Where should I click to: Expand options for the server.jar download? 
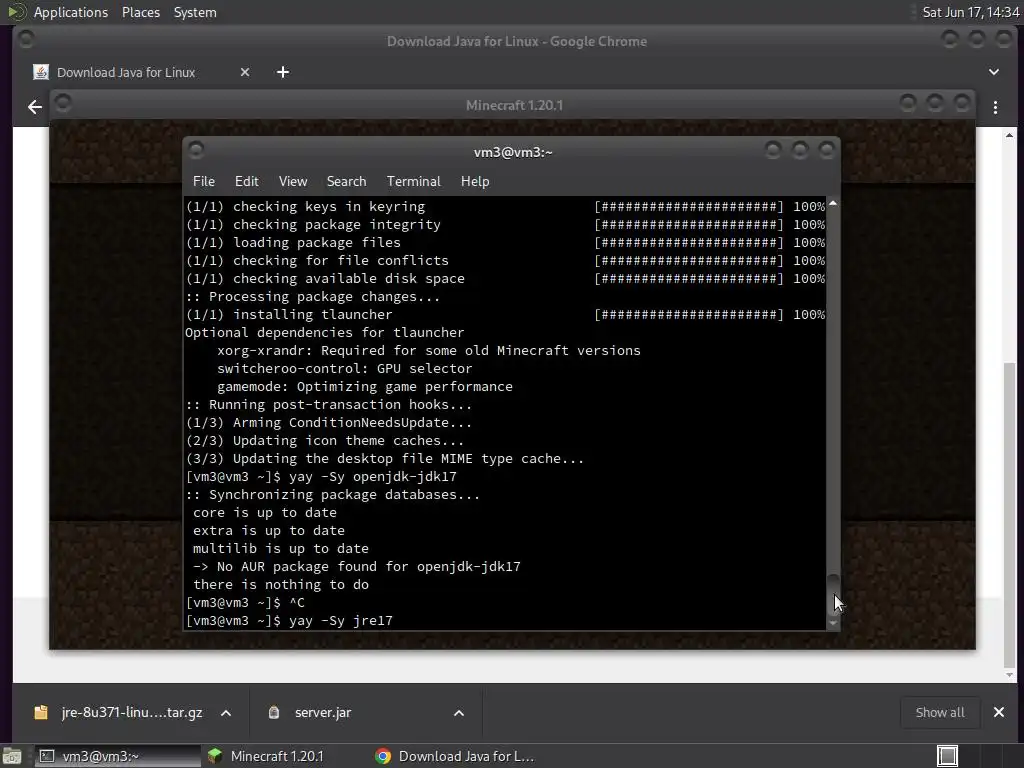pos(459,713)
